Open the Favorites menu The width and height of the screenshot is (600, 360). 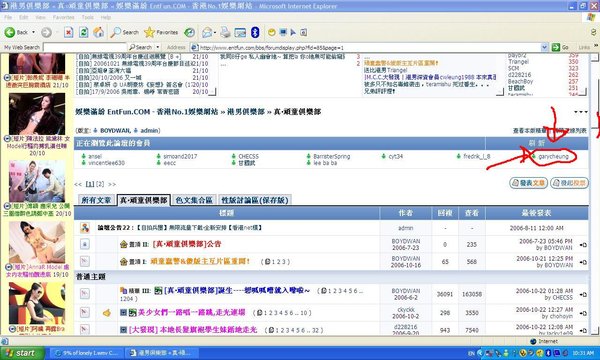click(x=64, y=17)
